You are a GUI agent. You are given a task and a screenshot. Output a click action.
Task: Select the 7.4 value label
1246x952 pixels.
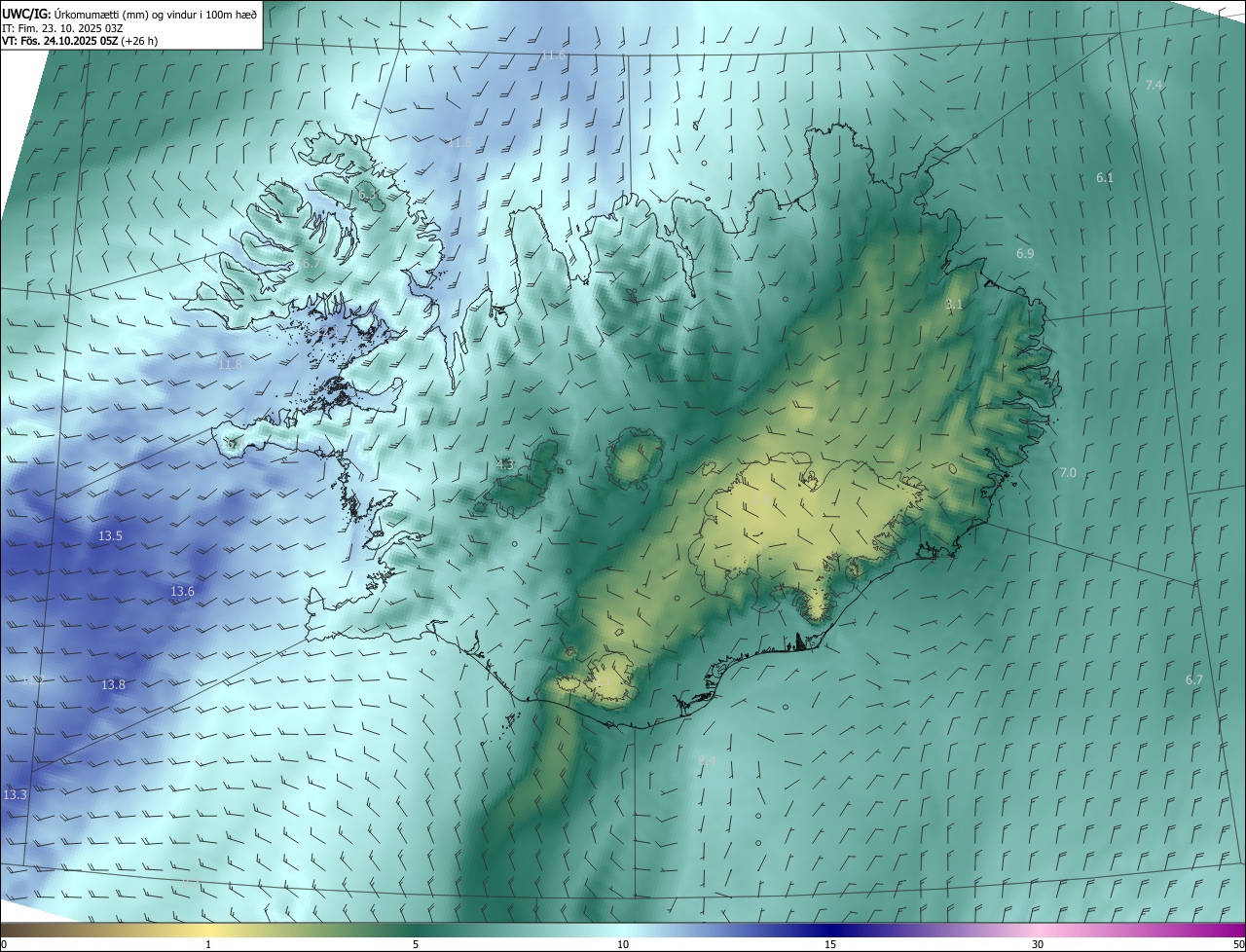point(1154,86)
